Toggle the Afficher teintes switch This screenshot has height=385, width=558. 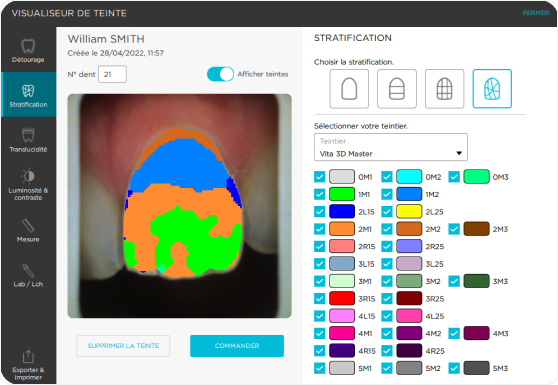(x=220, y=74)
